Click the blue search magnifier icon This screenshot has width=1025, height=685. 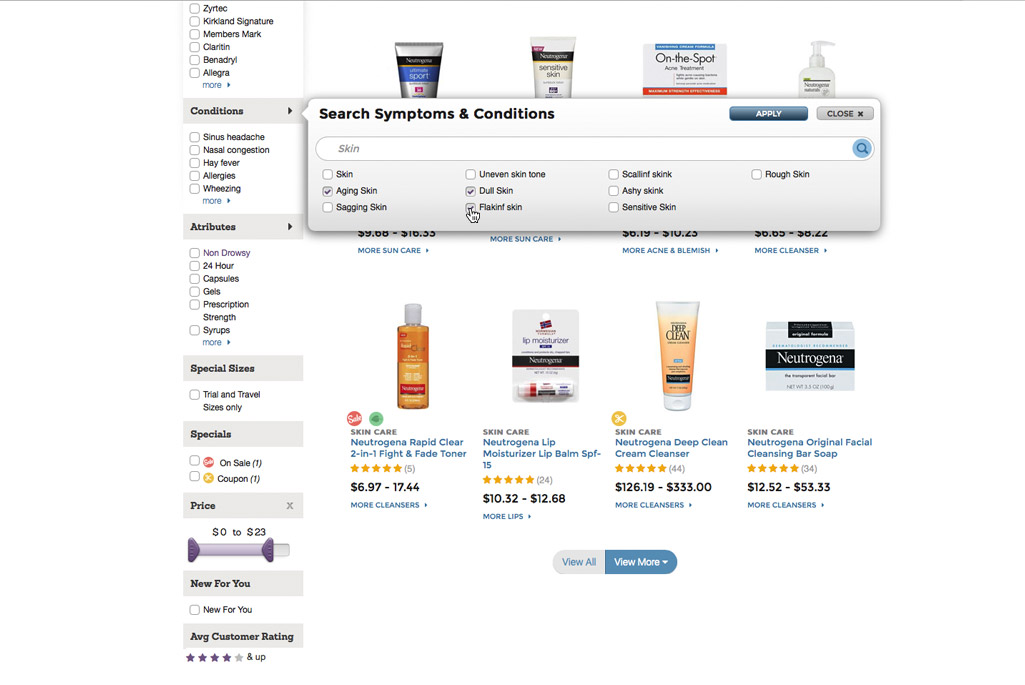tap(862, 148)
